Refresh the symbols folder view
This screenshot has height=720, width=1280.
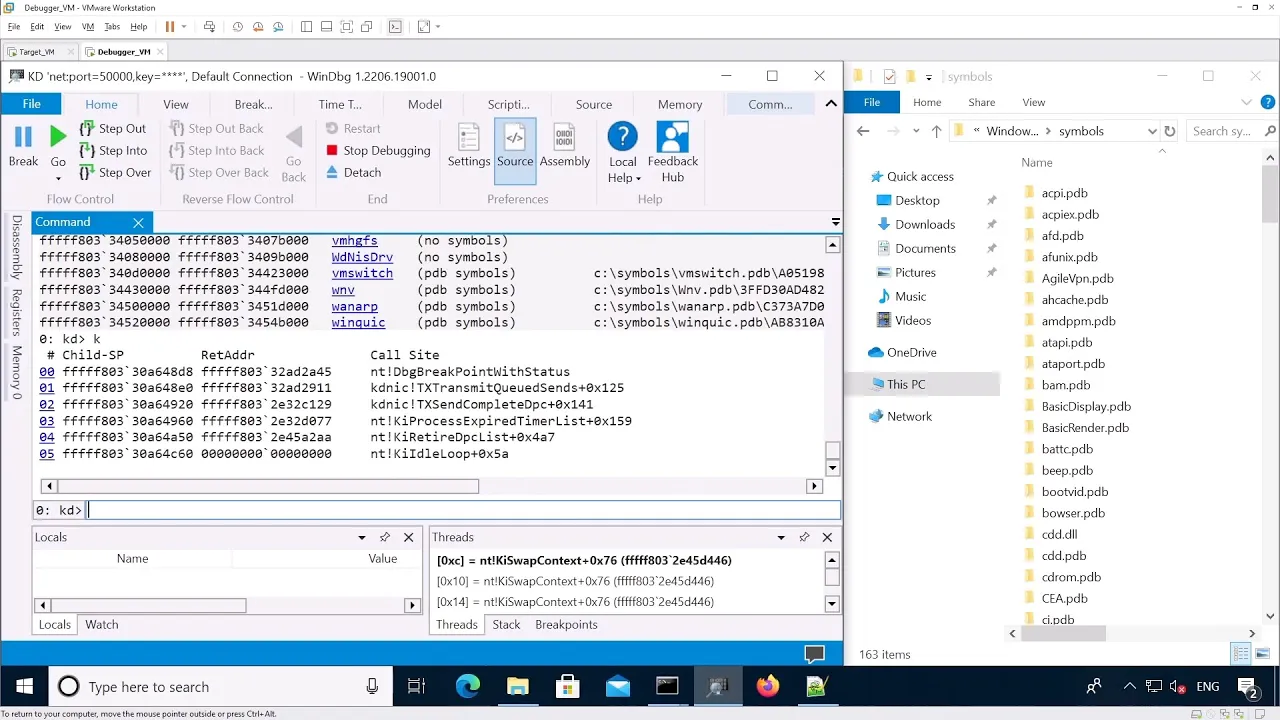1169,131
